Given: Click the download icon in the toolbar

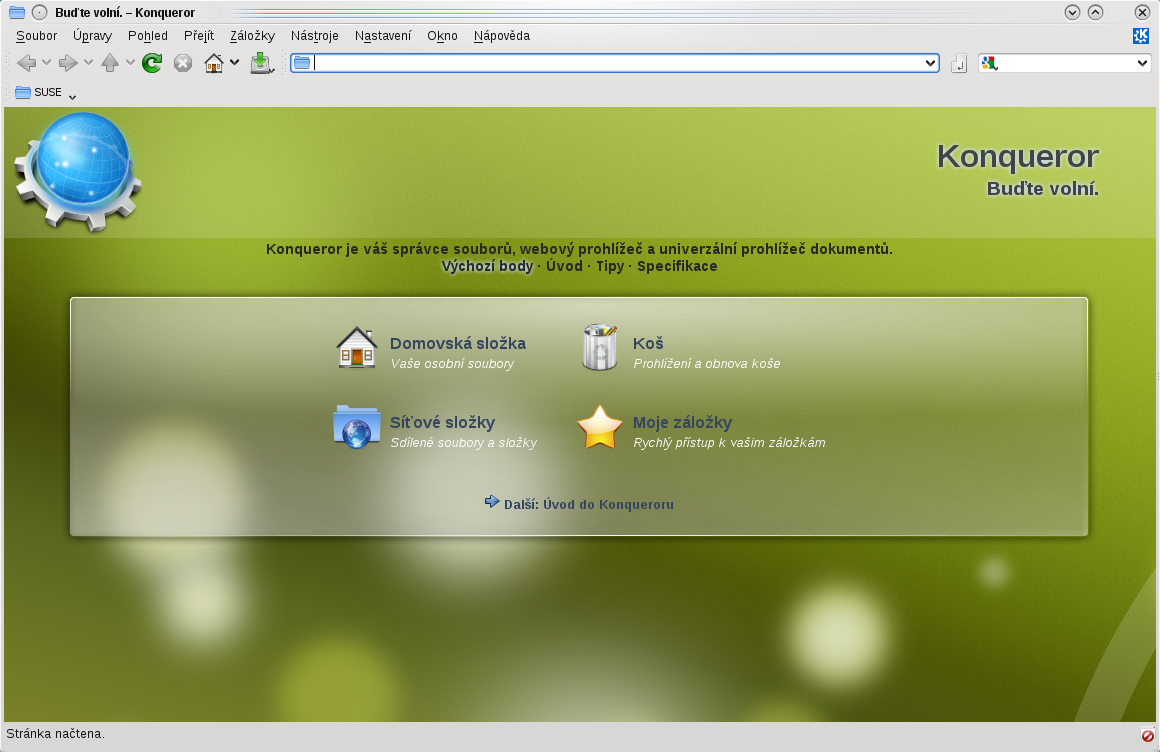Looking at the screenshot, I should [x=261, y=64].
